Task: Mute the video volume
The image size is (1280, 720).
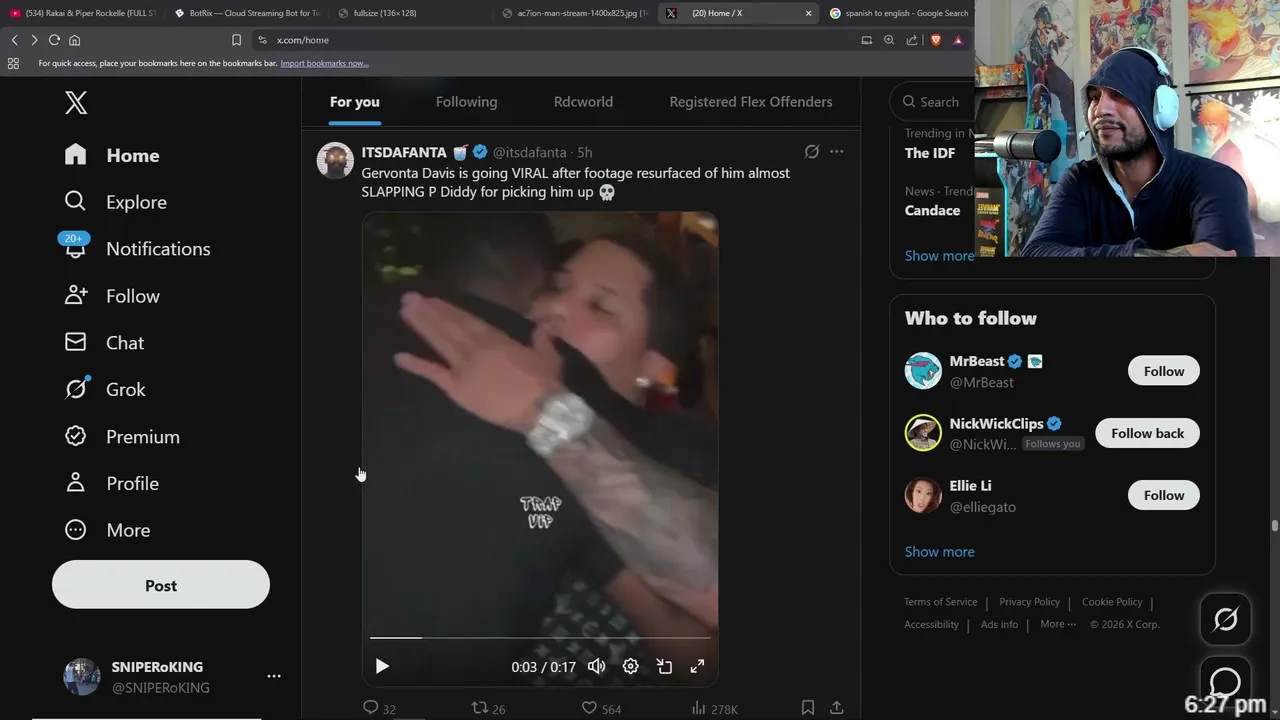Action: pyautogui.click(x=597, y=666)
